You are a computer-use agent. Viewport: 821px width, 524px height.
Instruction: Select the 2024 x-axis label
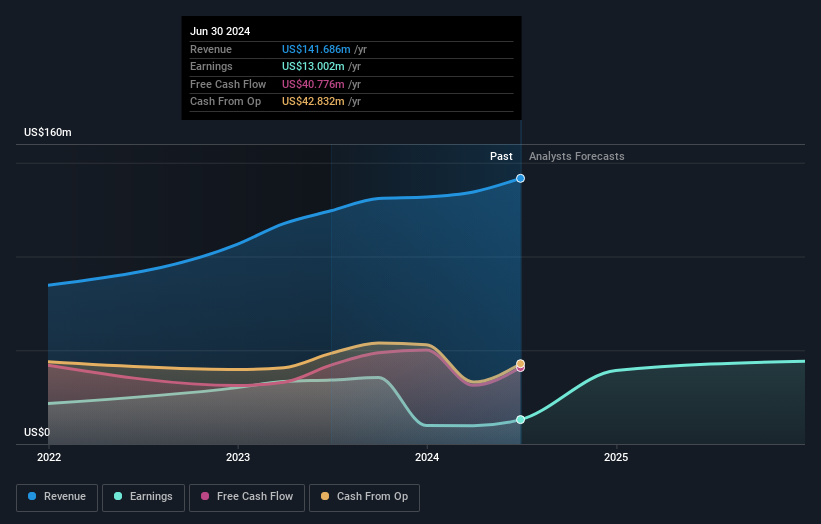point(427,457)
